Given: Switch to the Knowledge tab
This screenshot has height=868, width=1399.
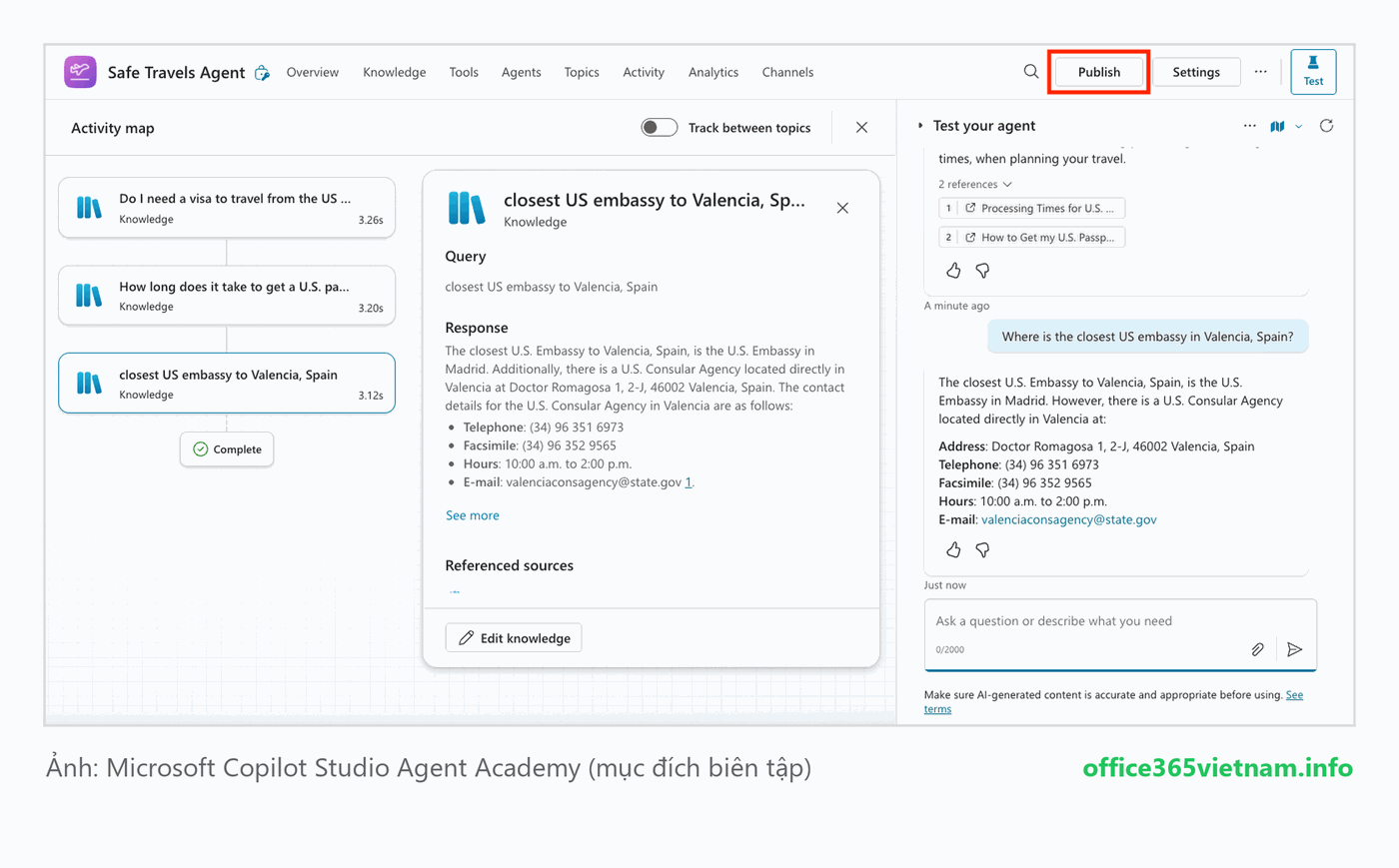Looking at the screenshot, I should pos(394,72).
